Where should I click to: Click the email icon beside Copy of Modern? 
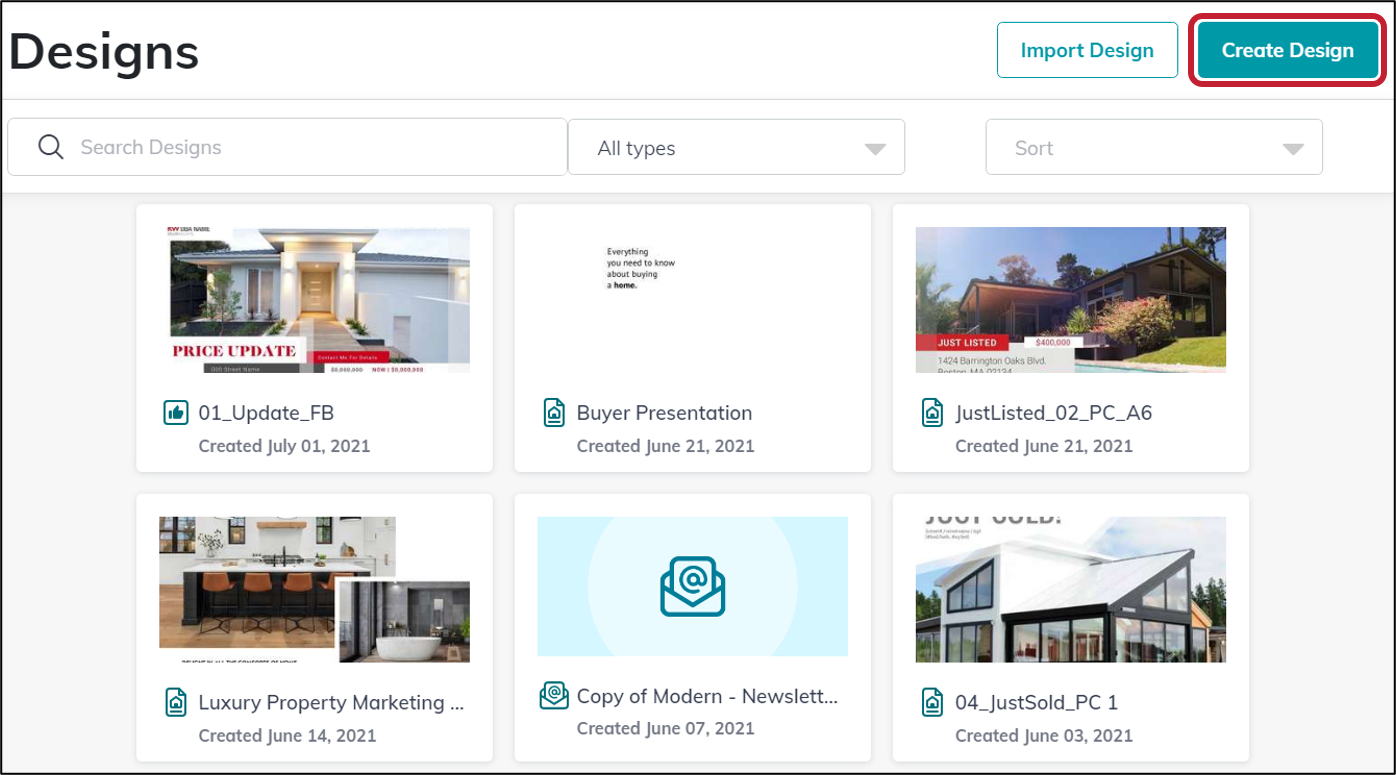(554, 696)
